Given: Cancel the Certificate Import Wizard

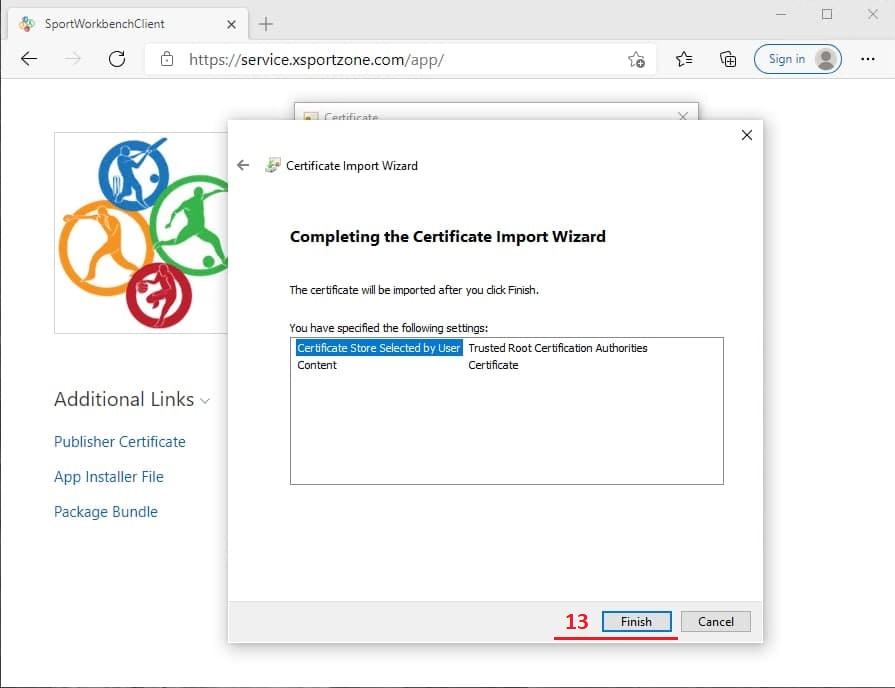Looking at the screenshot, I should coord(715,621).
